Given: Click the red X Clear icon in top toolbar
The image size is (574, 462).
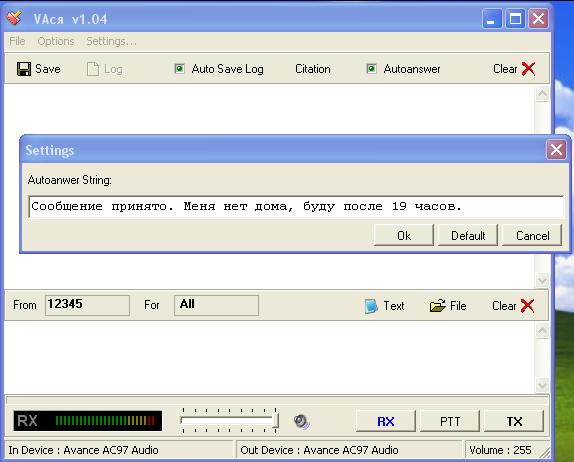Looking at the screenshot, I should point(528,68).
